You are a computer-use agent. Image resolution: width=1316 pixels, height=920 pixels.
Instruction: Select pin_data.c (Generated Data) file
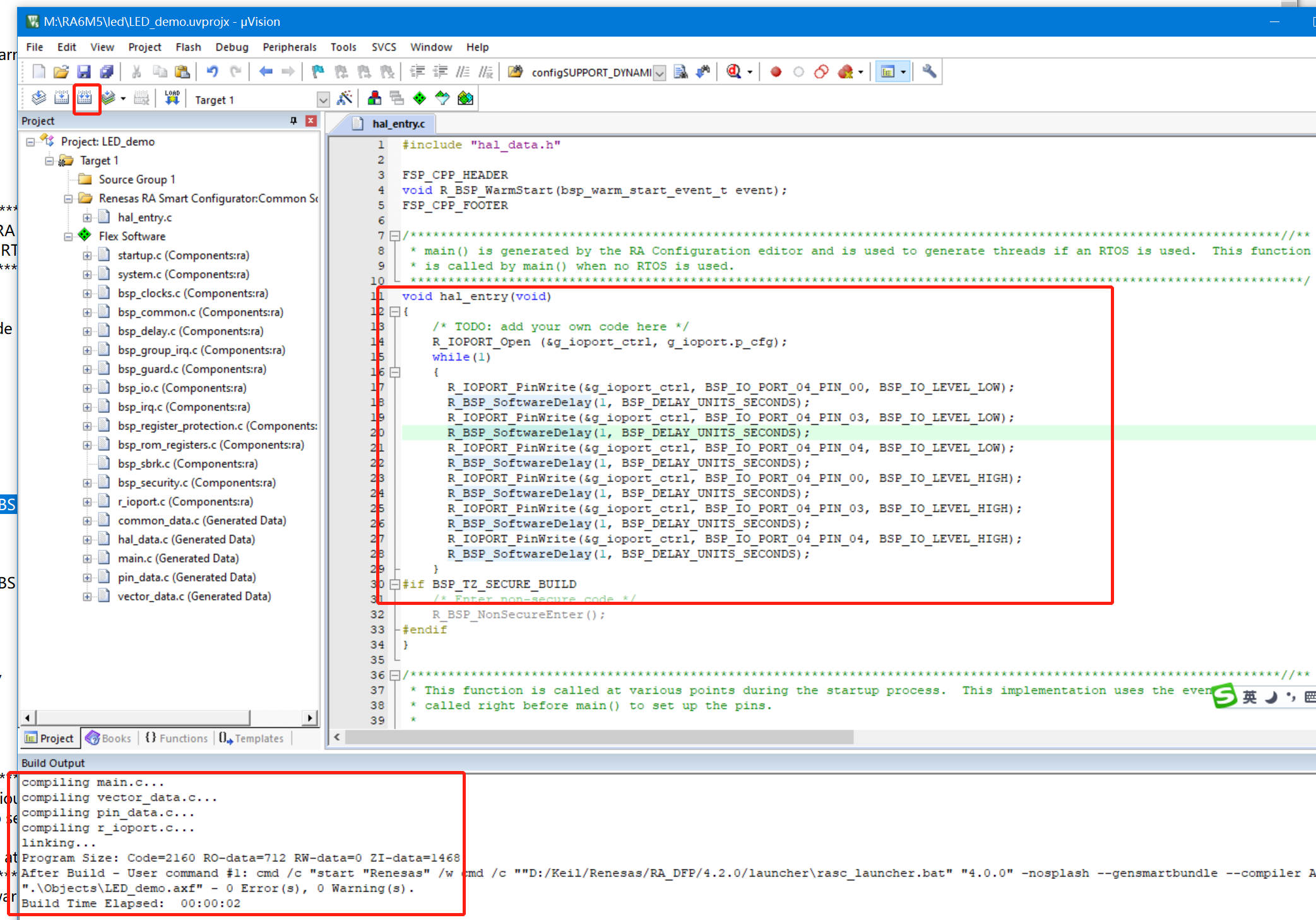(x=186, y=578)
